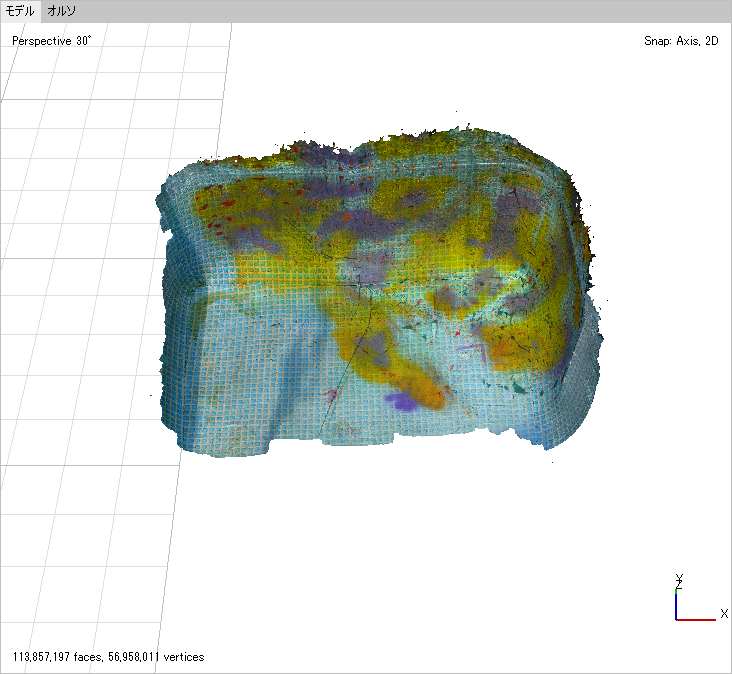Click the textured 3D mesh model
This screenshot has height=674, width=732.
coord(378,289)
